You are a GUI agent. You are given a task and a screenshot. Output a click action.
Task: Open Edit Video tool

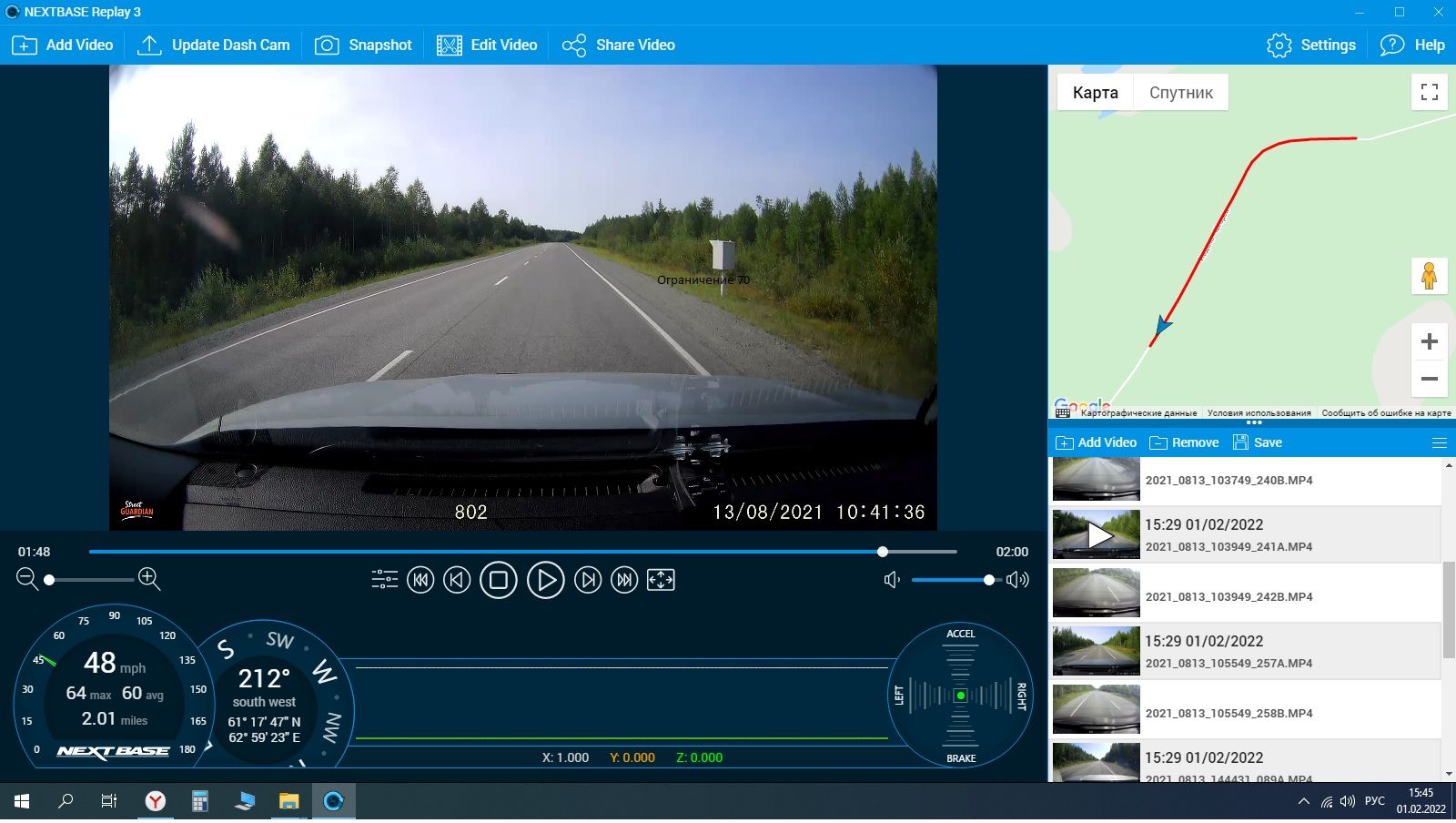click(487, 46)
